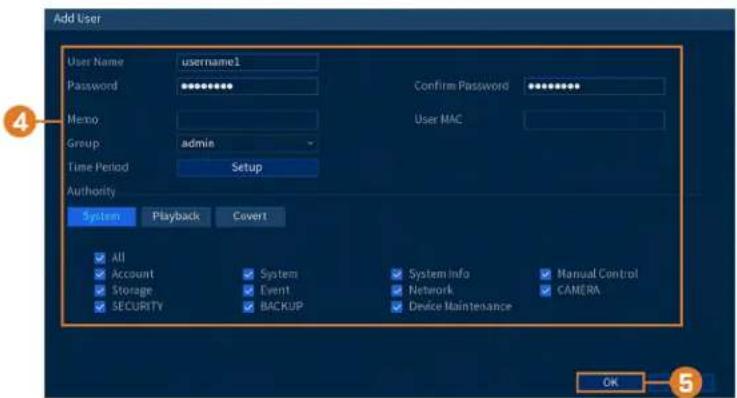Open the Group dropdown showing admin
The image size is (737, 398).
[247, 143]
